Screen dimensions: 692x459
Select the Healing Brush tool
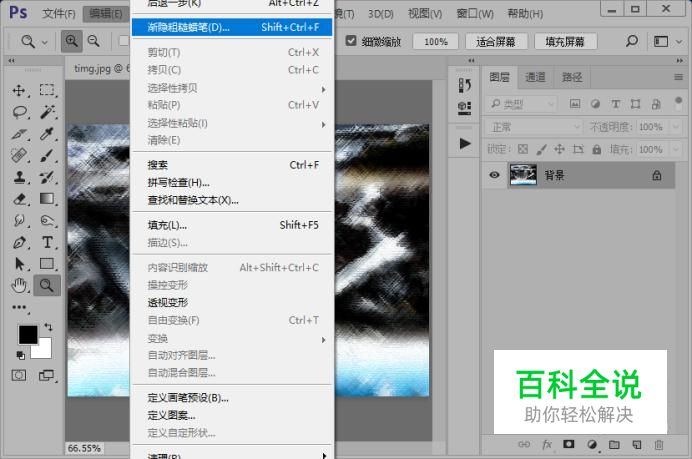tap(19, 155)
